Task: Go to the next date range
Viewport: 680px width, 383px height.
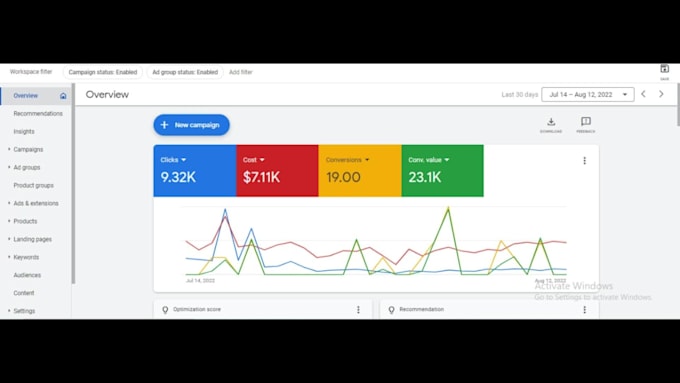Action: 661,94
